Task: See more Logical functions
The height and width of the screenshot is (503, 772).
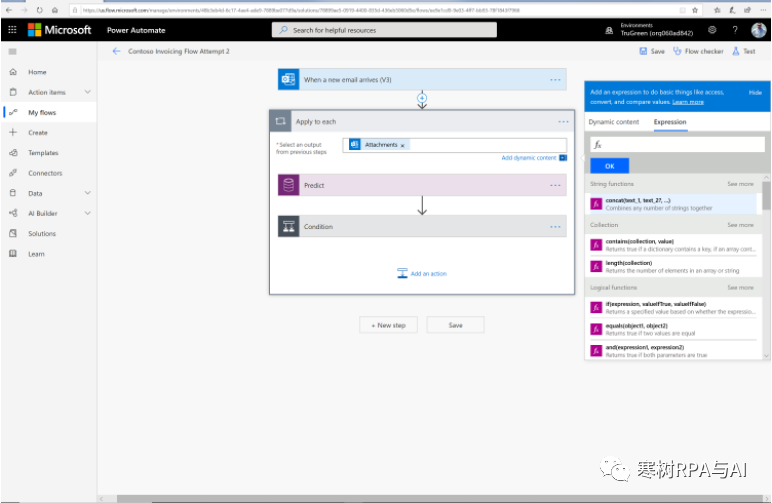Action: (x=740, y=287)
